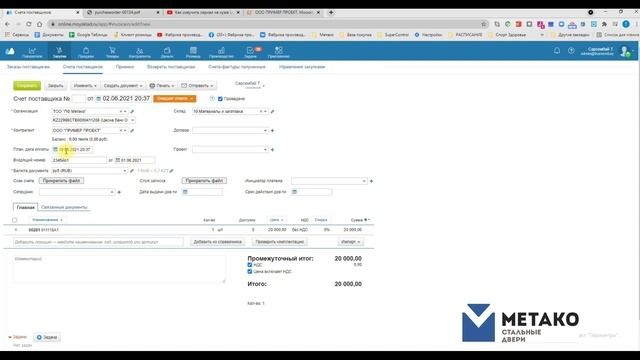Attach file in second Прикрепить файл button
640x360 pixels.
(x=204, y=181)
